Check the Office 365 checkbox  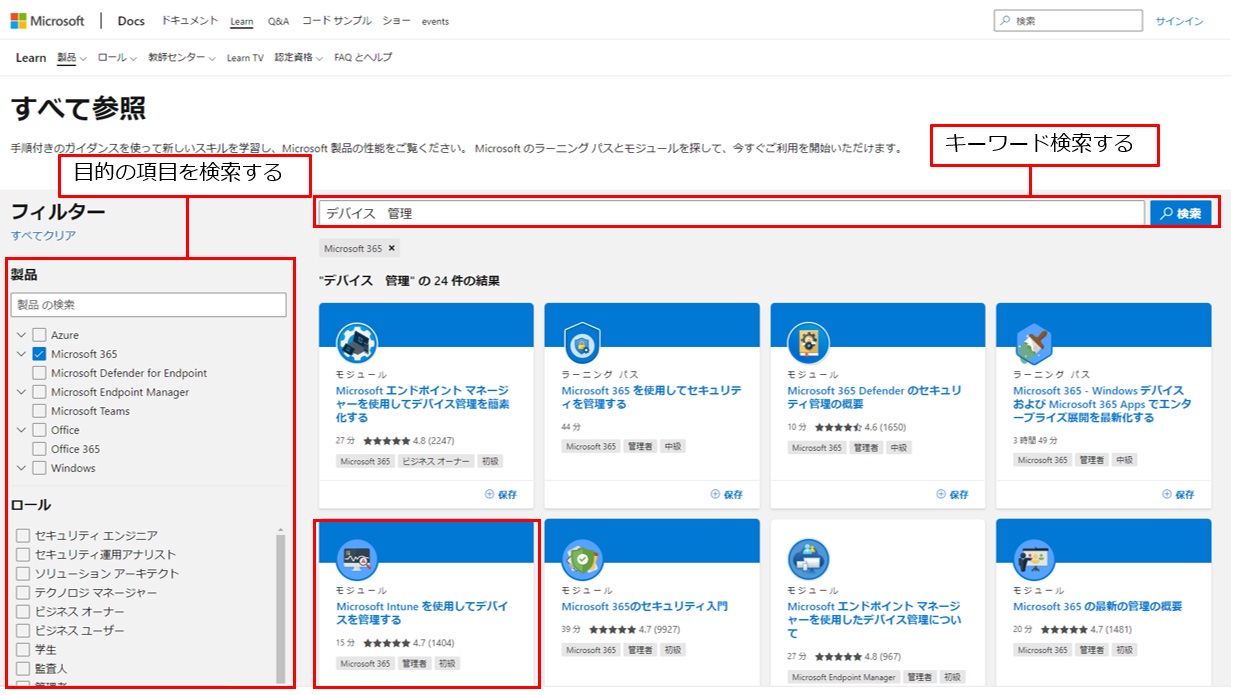(39, 449)
